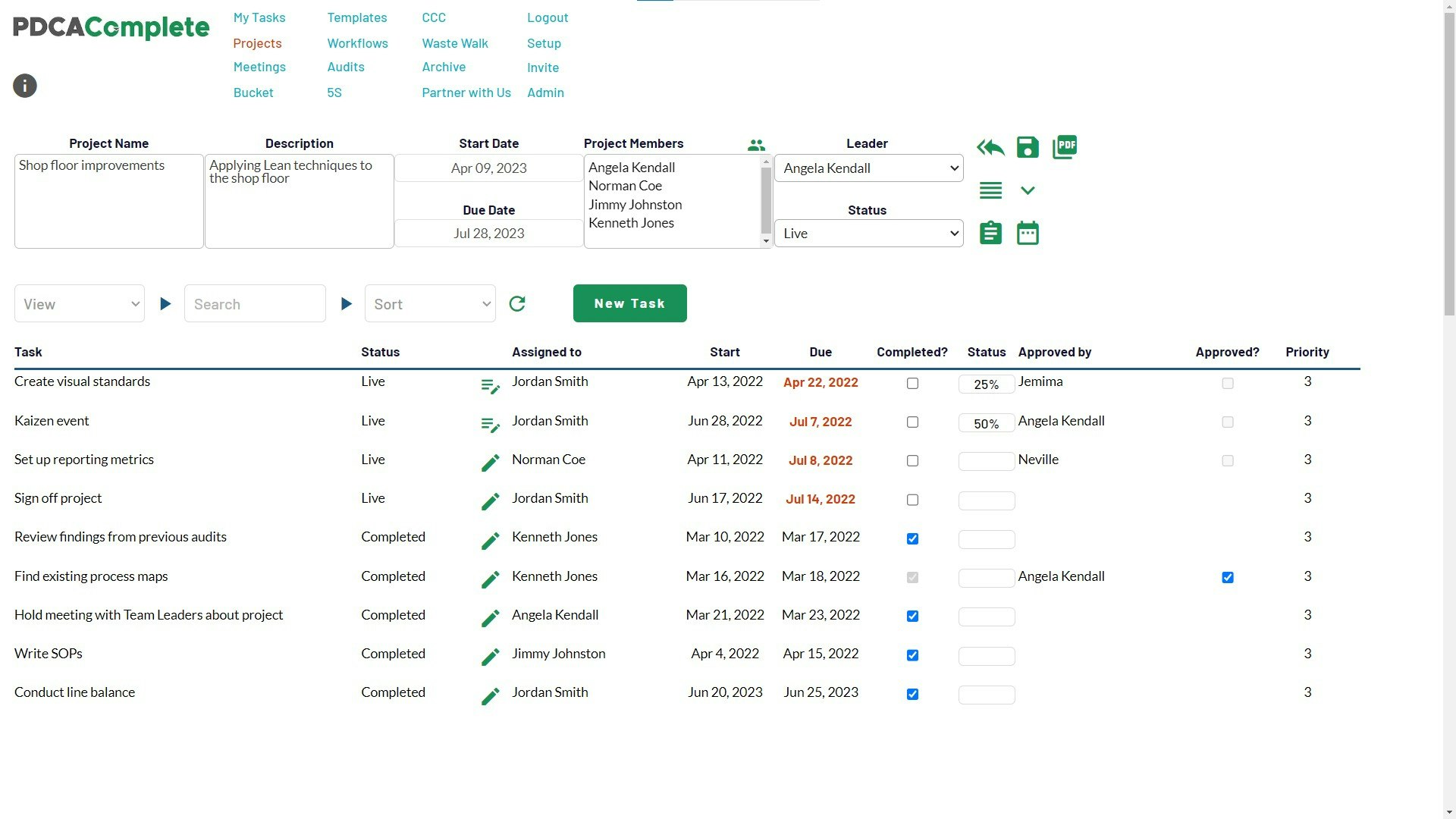Open the calendar view icon
The width and height of the screenshot is (1456, 819).
tap(1028, 233)
